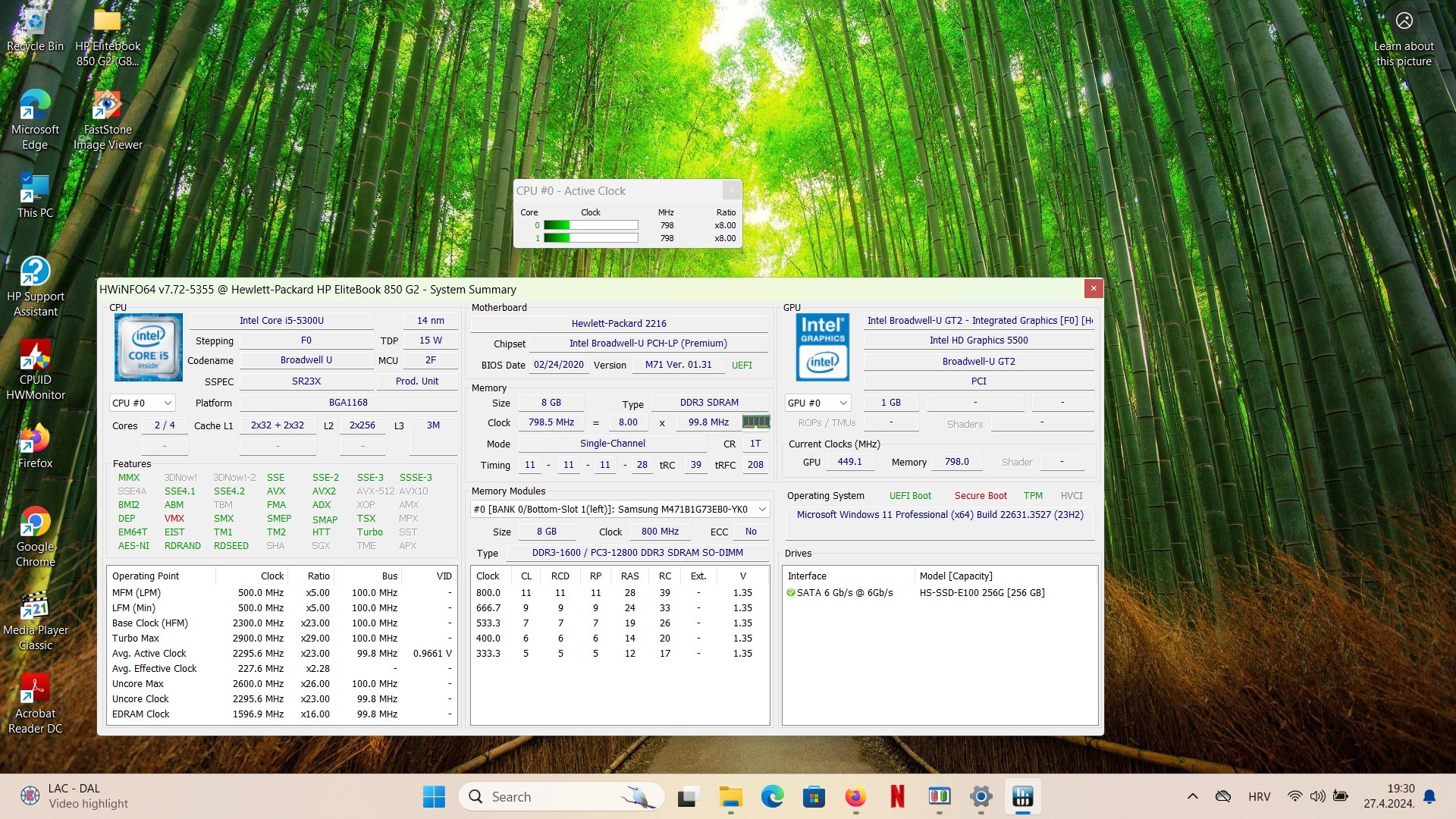This screenshot has width=1456, height=819.
Task: Launch Media Player Classic
Action: [x=35, y=620]
